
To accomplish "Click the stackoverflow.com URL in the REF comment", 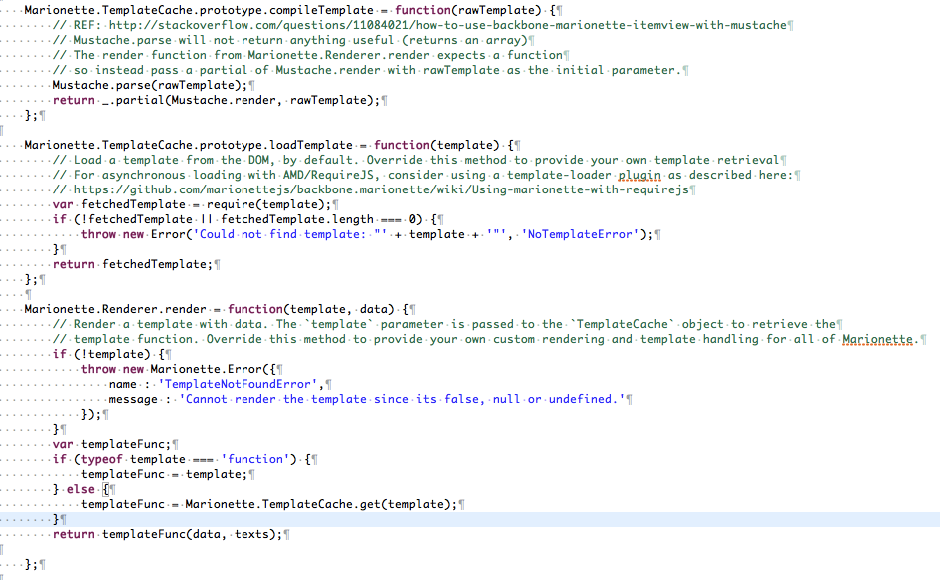I will [x=447, y=25].
